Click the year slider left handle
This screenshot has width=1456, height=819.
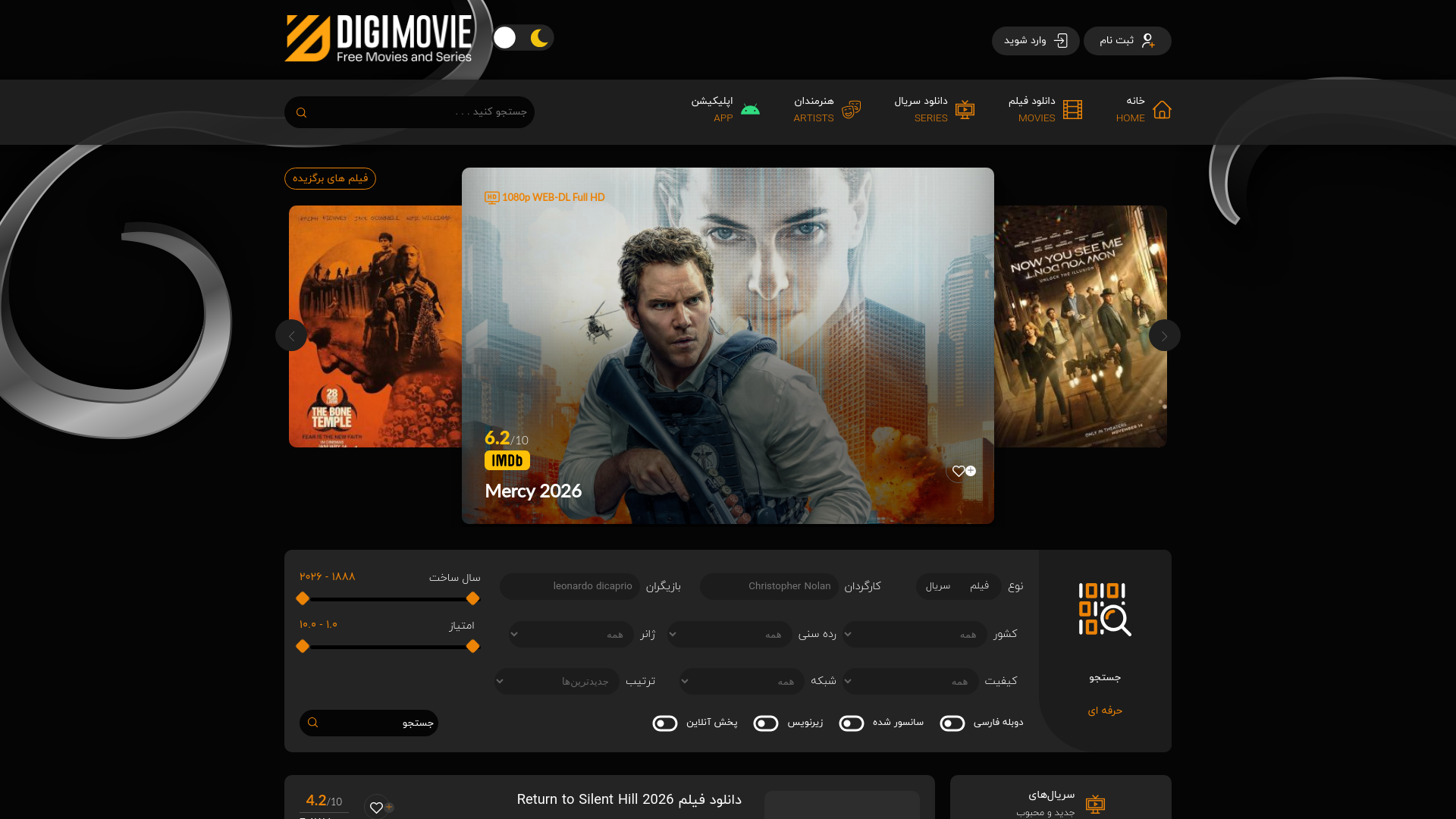(303, 599)
